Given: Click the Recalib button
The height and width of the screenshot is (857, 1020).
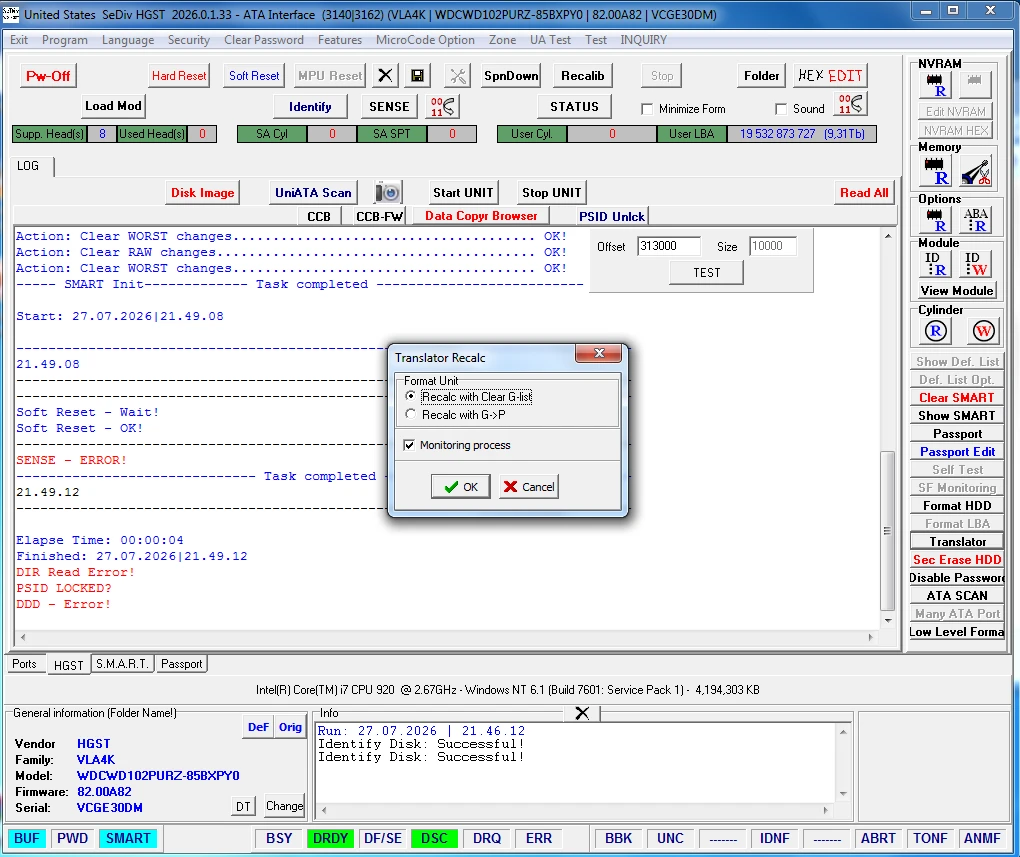Looking at the screenshot, I should point(582,75).
